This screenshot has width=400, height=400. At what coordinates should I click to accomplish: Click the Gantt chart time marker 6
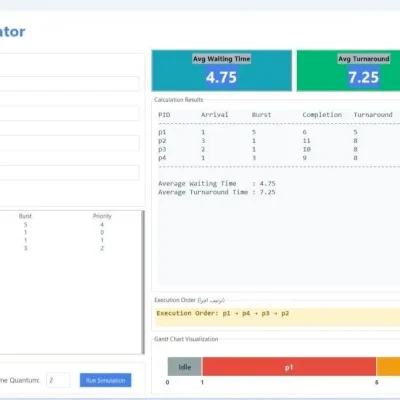377,382
